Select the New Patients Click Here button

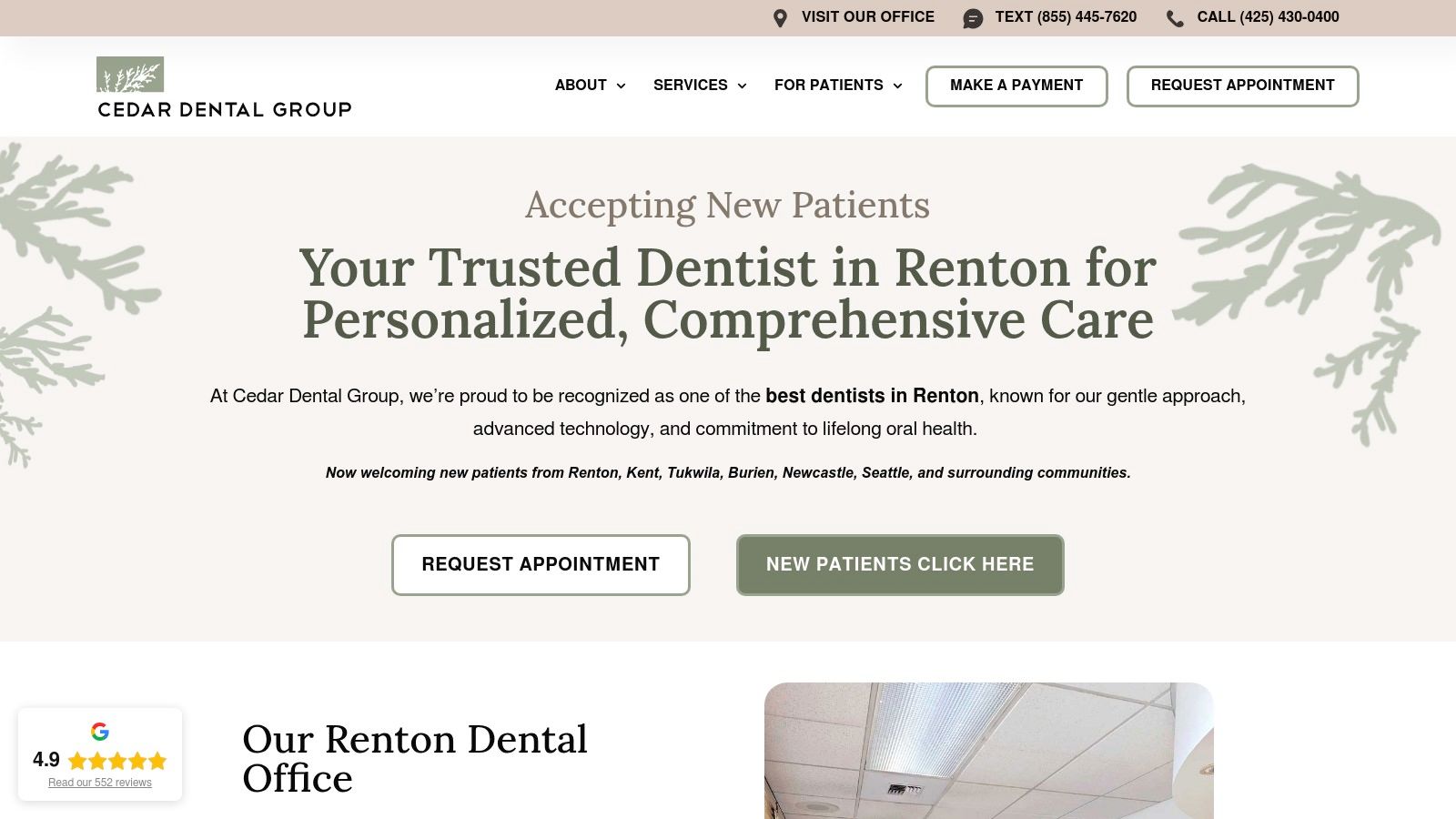point(900,564)
